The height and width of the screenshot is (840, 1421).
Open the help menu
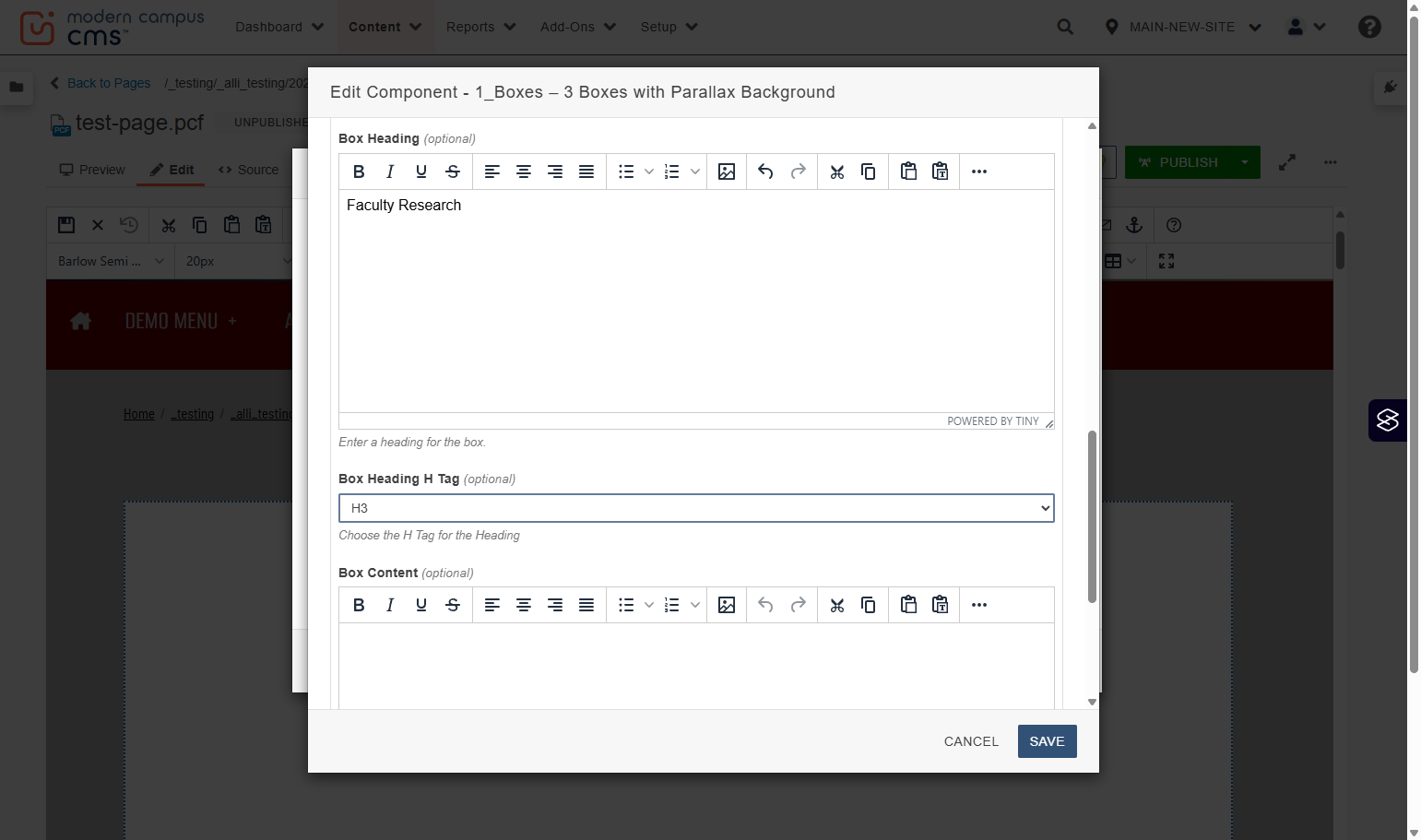coord(1369,27)
